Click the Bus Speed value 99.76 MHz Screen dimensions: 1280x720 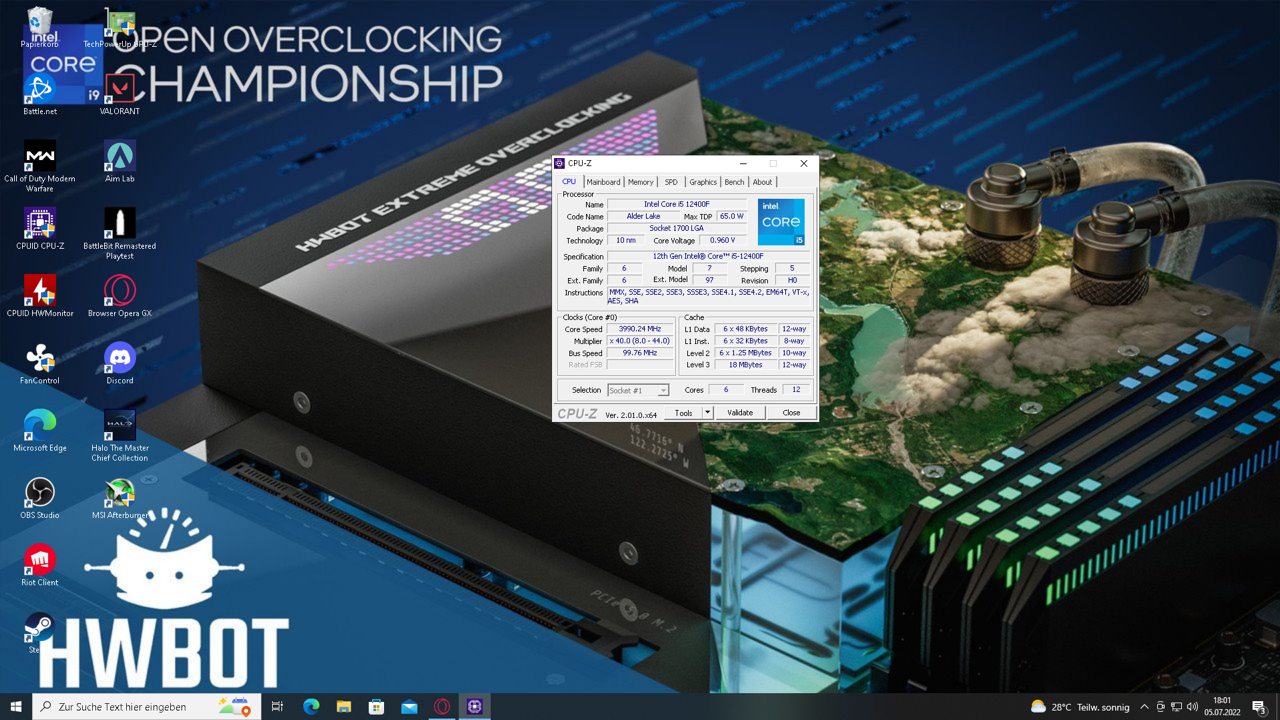coord(640,352)
